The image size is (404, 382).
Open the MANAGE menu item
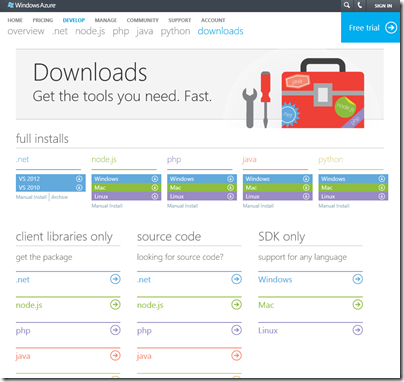pyautogui.click(x=106, y=20)
